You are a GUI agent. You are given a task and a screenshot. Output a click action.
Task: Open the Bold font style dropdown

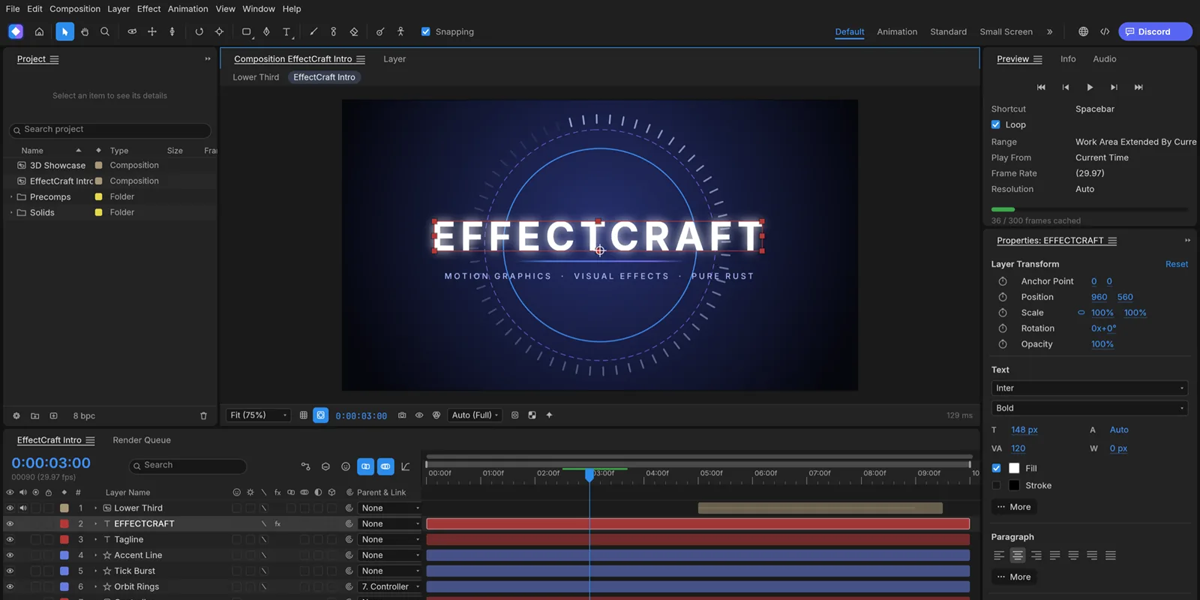[1089, 408]
